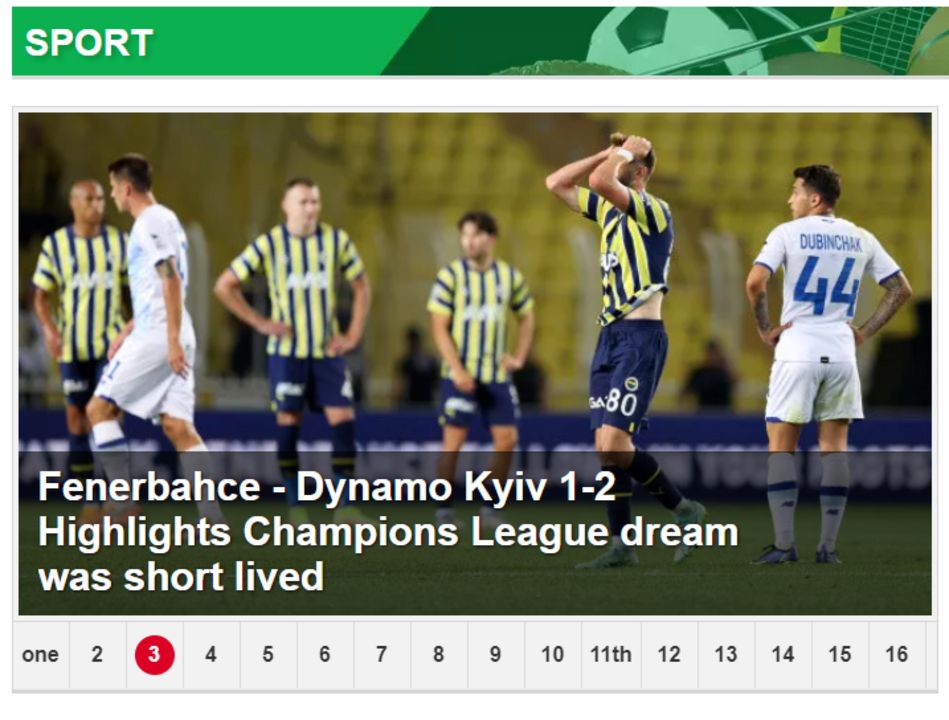
Task: Go to slide 12
Action: [669, 655]
